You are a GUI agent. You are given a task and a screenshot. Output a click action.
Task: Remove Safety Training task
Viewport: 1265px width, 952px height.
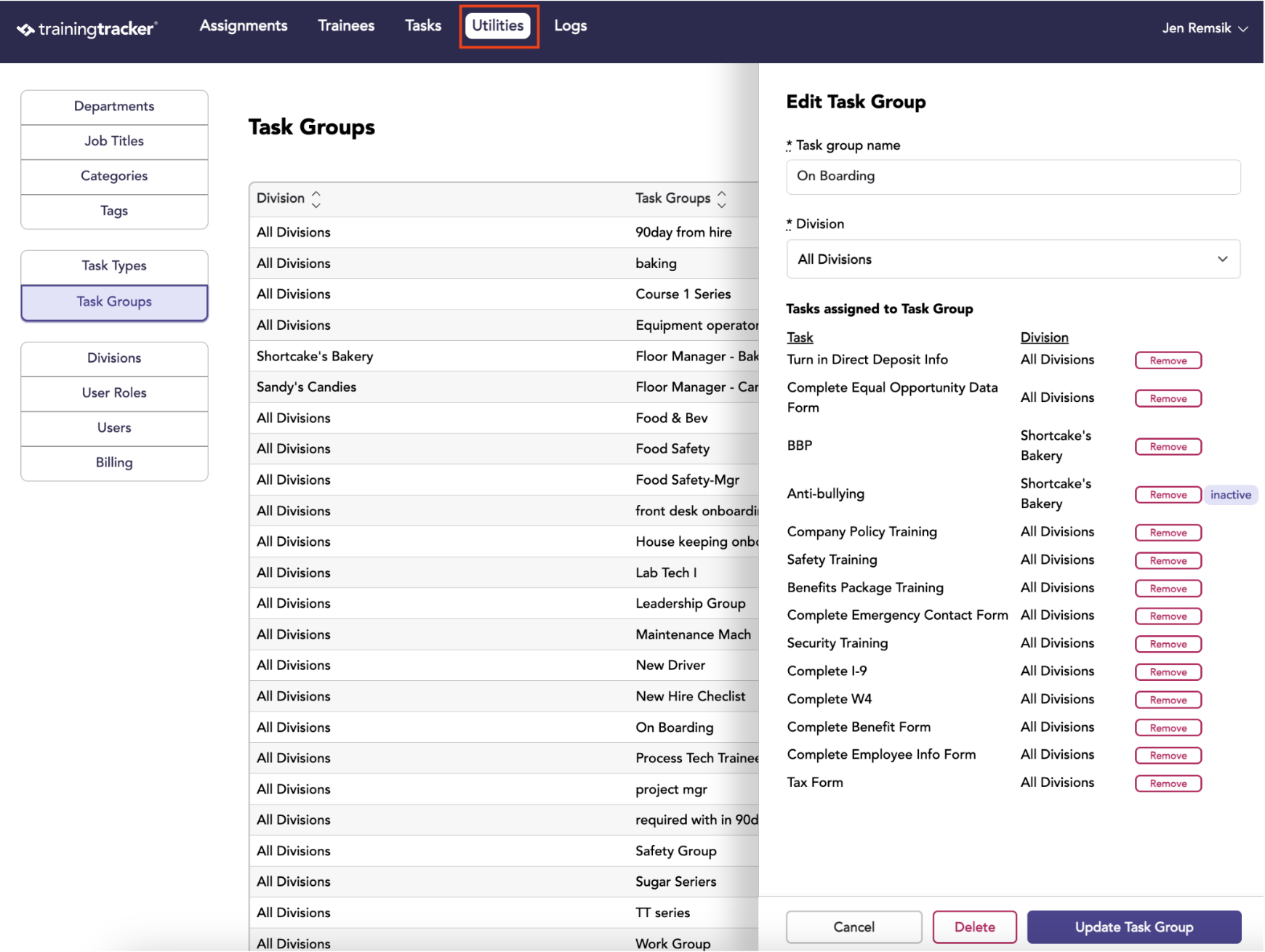pyautogui.click(x=1168, y=560)
